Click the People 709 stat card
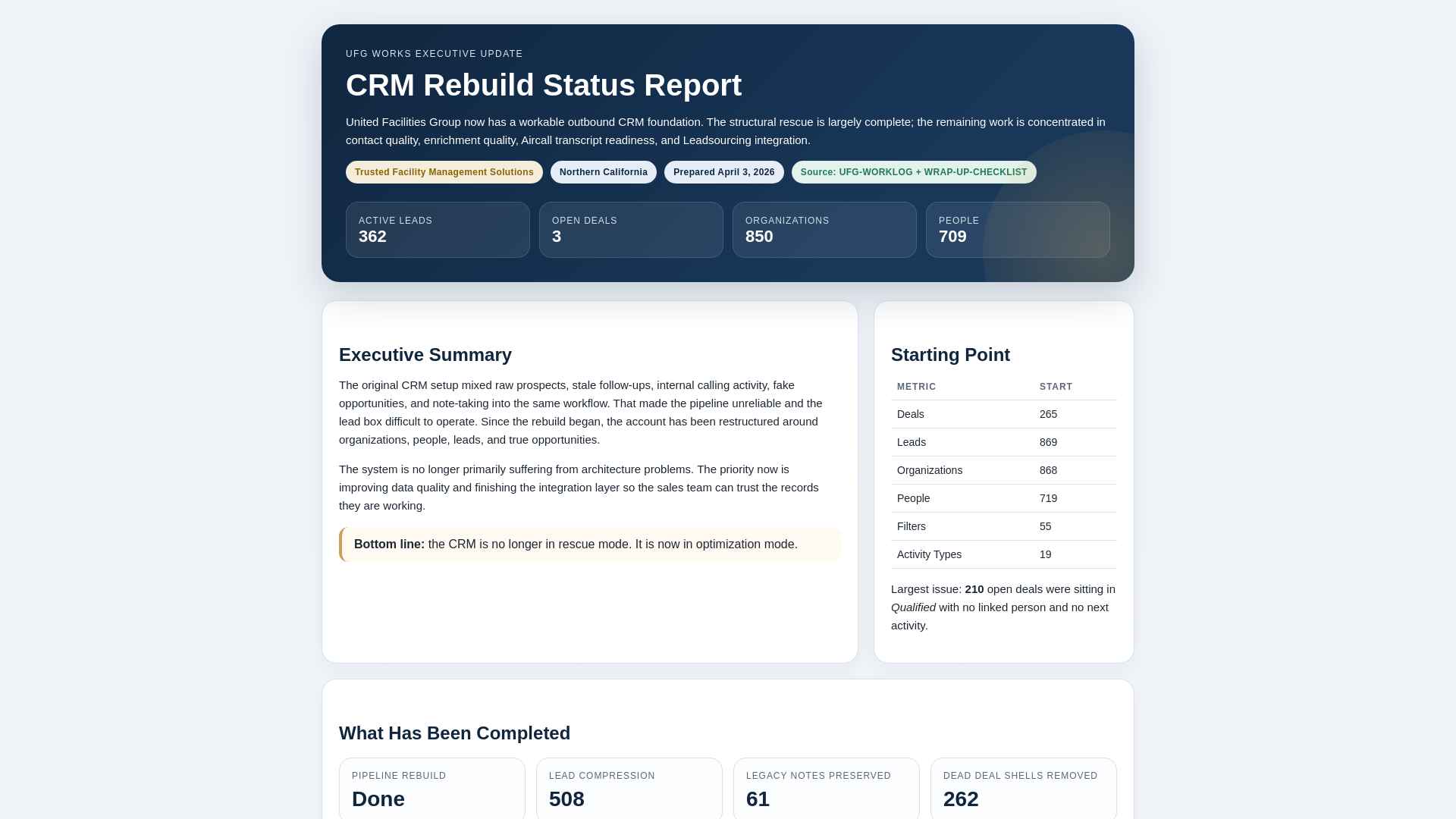The image size is (1456, 819). point(1017,230)
